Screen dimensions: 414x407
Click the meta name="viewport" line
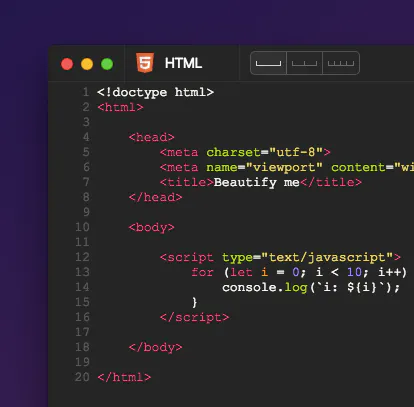coord(287,167)
